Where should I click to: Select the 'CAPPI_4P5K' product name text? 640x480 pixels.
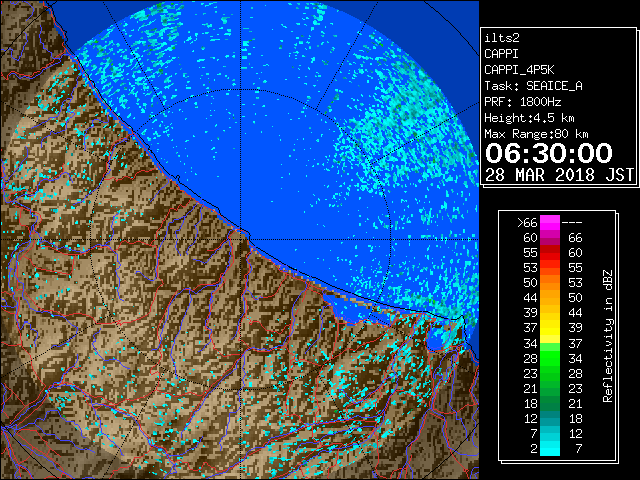pyautogui.click(x=519, y=70)
